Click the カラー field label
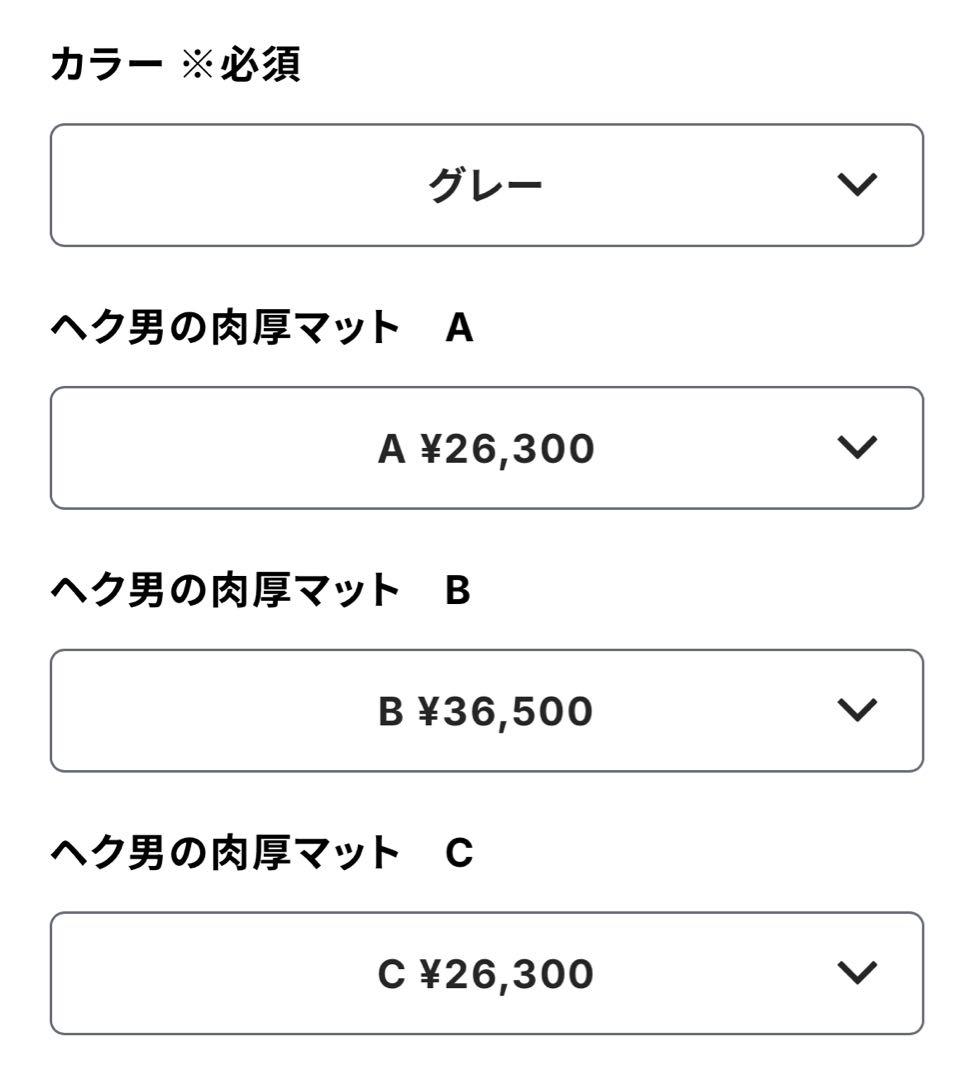The width and height of the screenshot is (975, 1080). click(106, 66)
